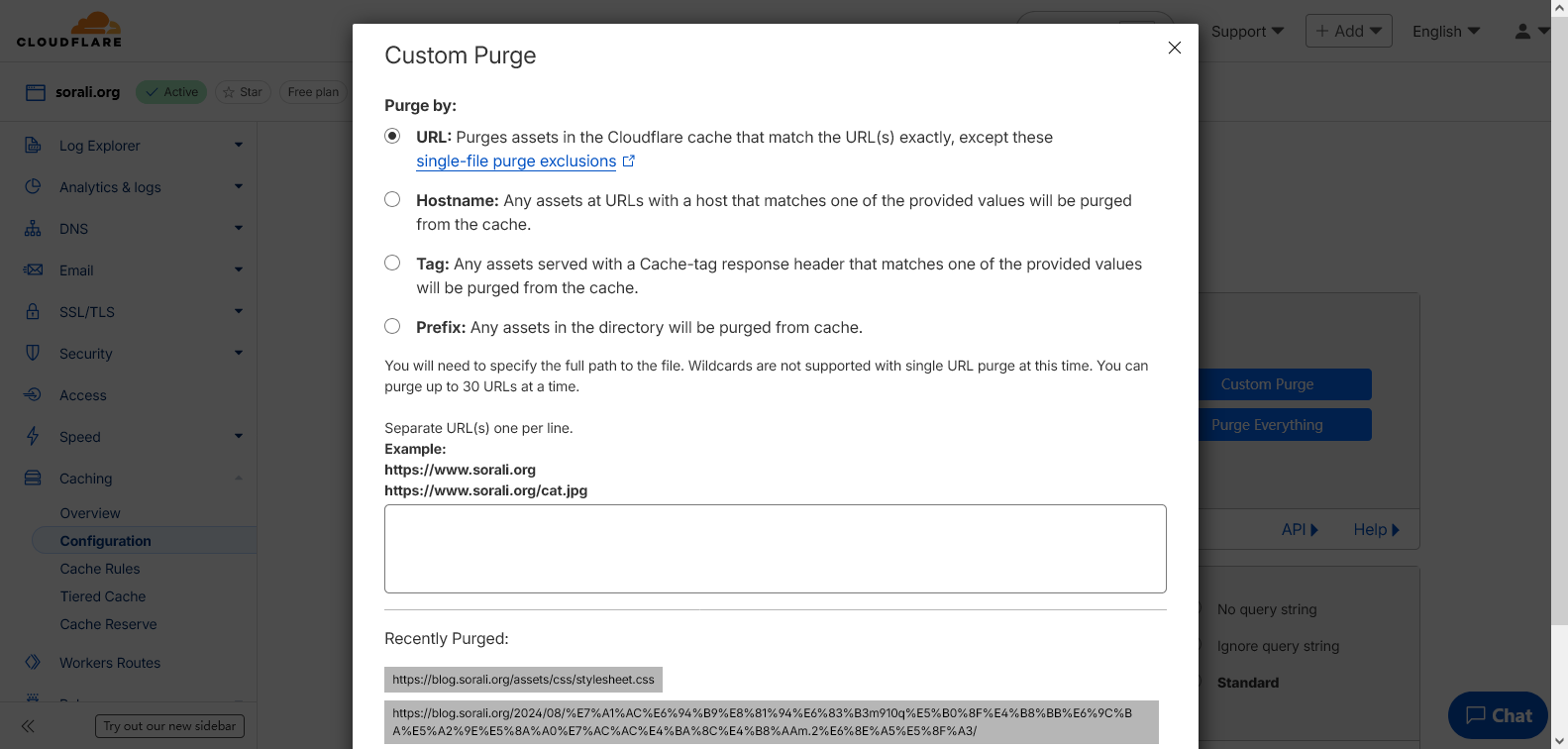
Task: Open the English language dropdown
Action: click(x=1445, y=32)
